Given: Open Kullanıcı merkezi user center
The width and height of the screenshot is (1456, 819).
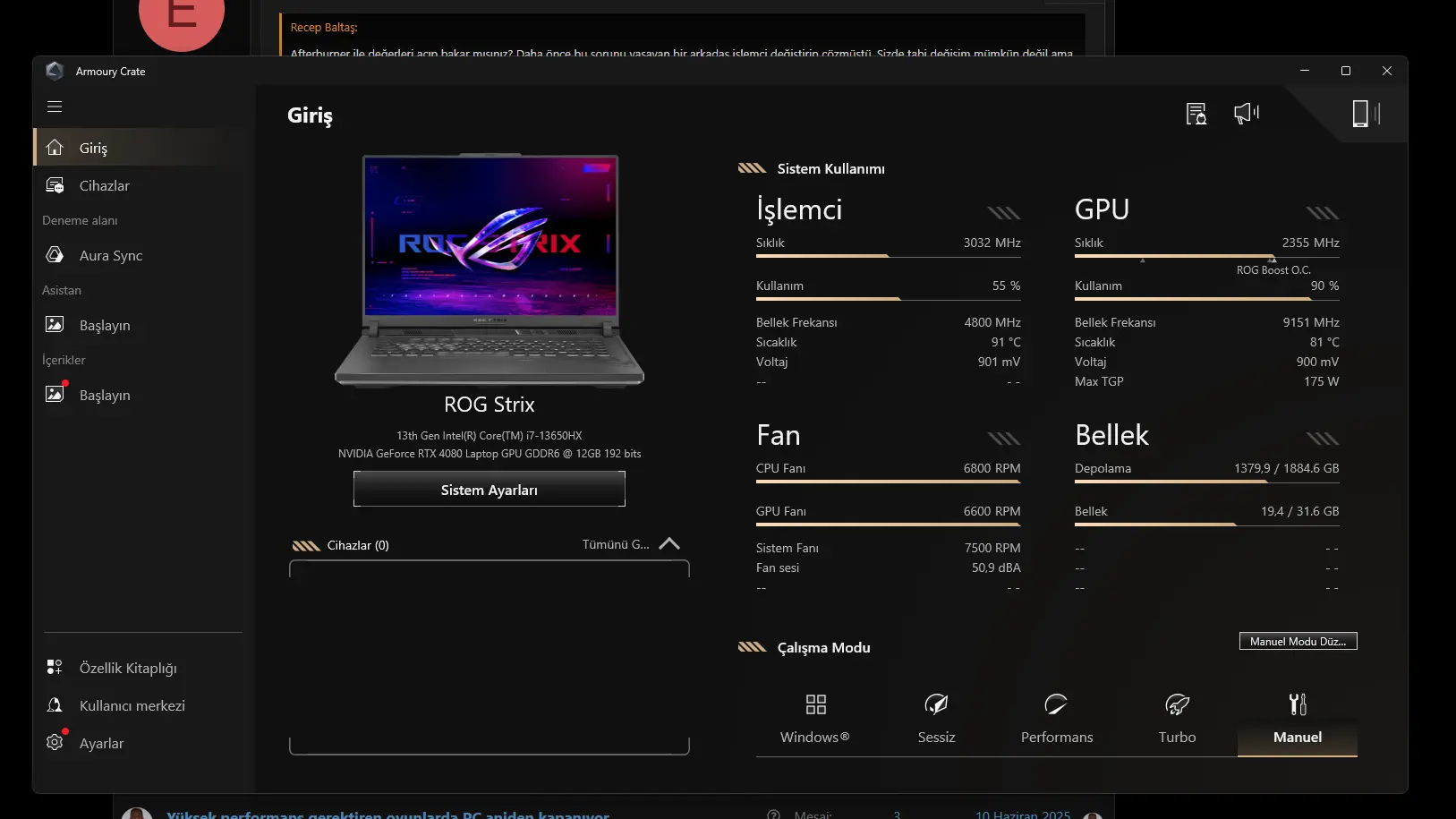Looking at the screenshot, I should click(x=132, y=705).
